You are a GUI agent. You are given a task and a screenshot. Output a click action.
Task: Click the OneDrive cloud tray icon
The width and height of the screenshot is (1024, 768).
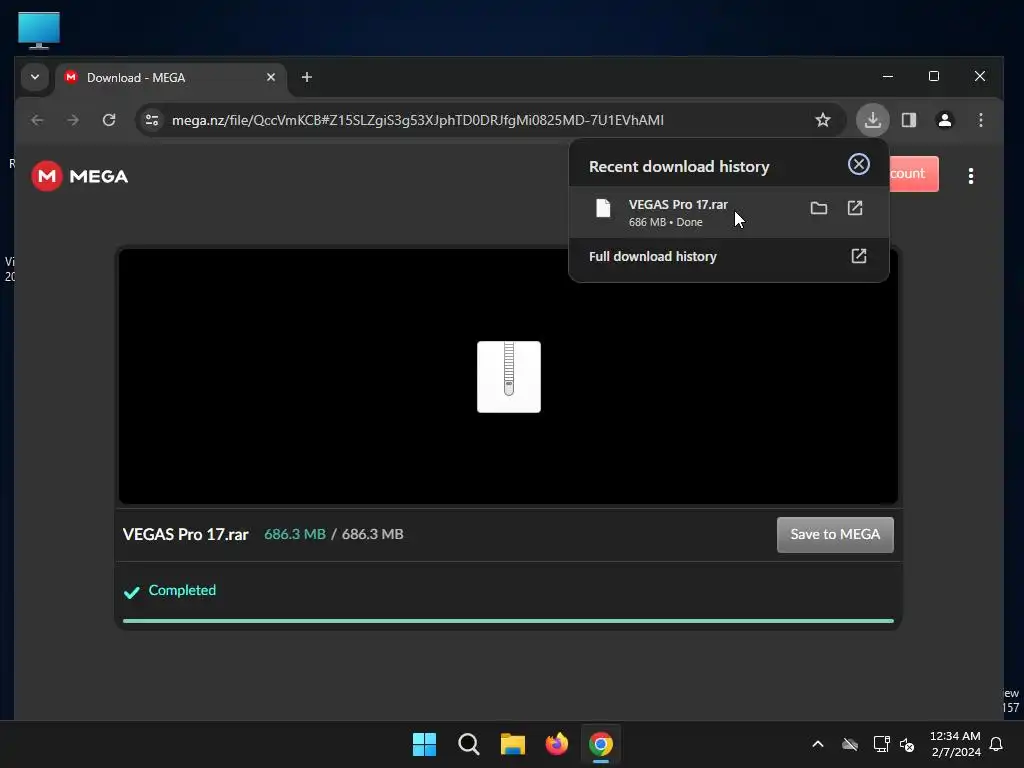(850, 744)
